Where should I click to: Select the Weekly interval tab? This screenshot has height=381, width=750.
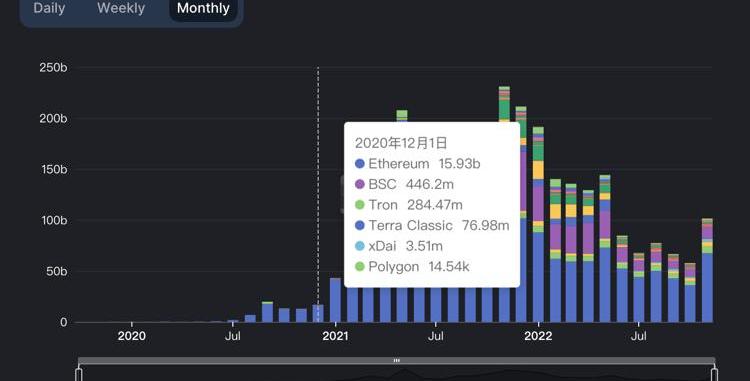click(x=121, y=8)
